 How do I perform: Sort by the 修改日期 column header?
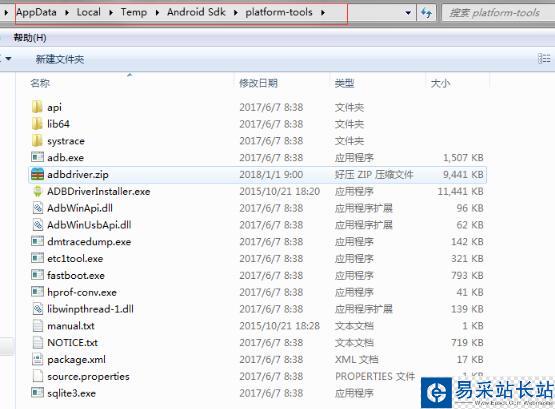tap(258, 83)
